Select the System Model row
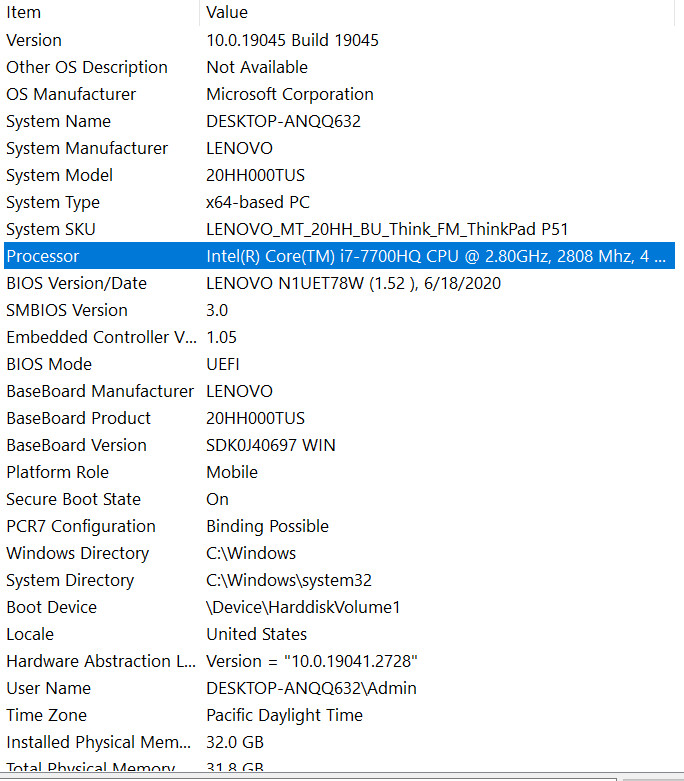The width and height of the screenshot is (684, 781). tap(59, 175)
